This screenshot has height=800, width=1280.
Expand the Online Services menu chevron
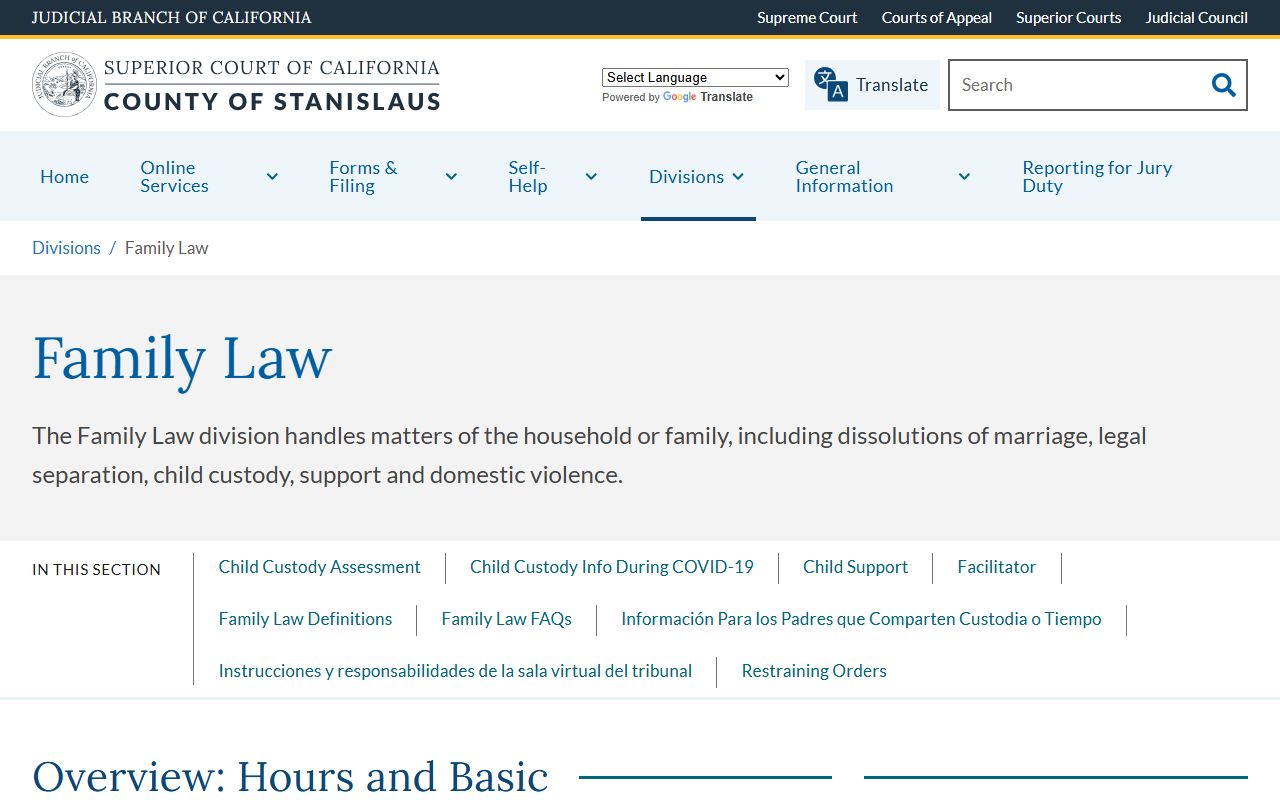coord(272,177)
